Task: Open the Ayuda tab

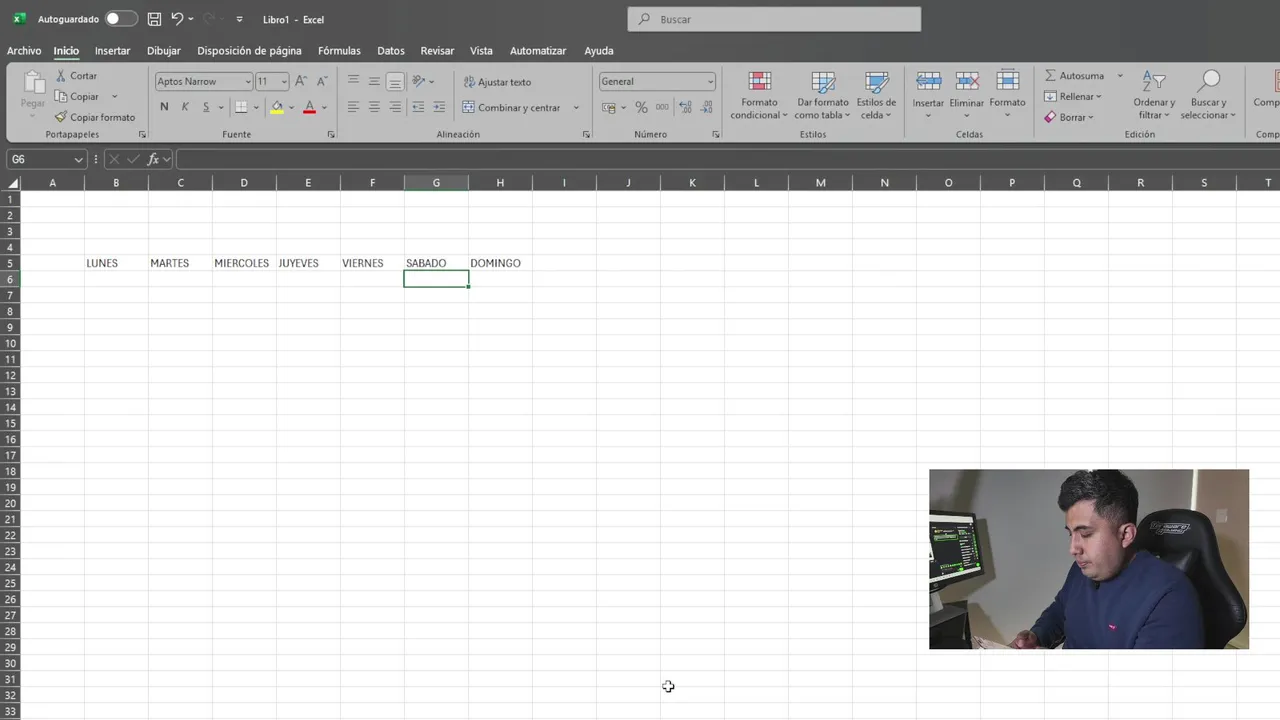Action: [x=599, y=51]
